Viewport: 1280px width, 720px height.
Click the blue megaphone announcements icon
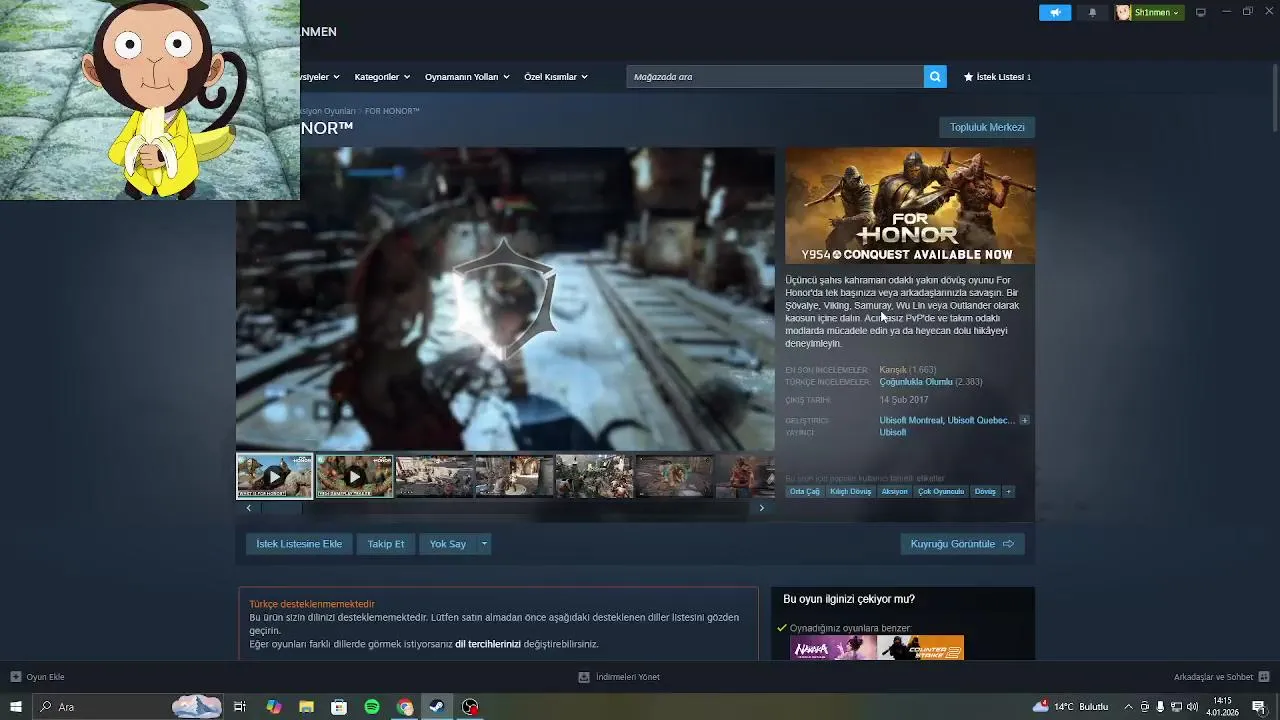(1055, 13)
